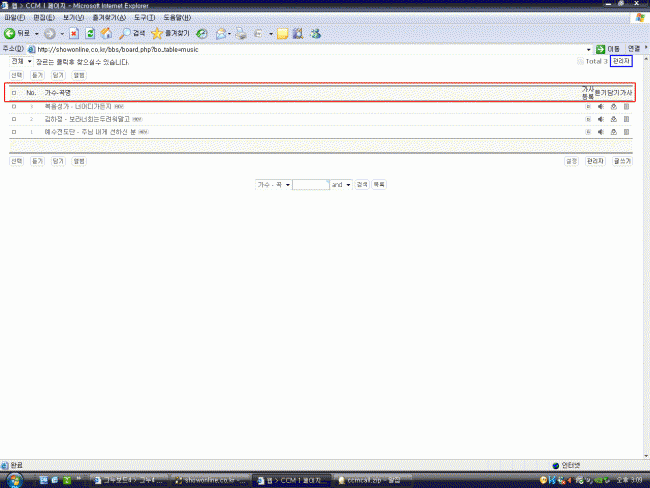Viewport: 650px width, 488px height.
Task: Click the 이동 Go button next to address bar
Action: pos(608,49)
